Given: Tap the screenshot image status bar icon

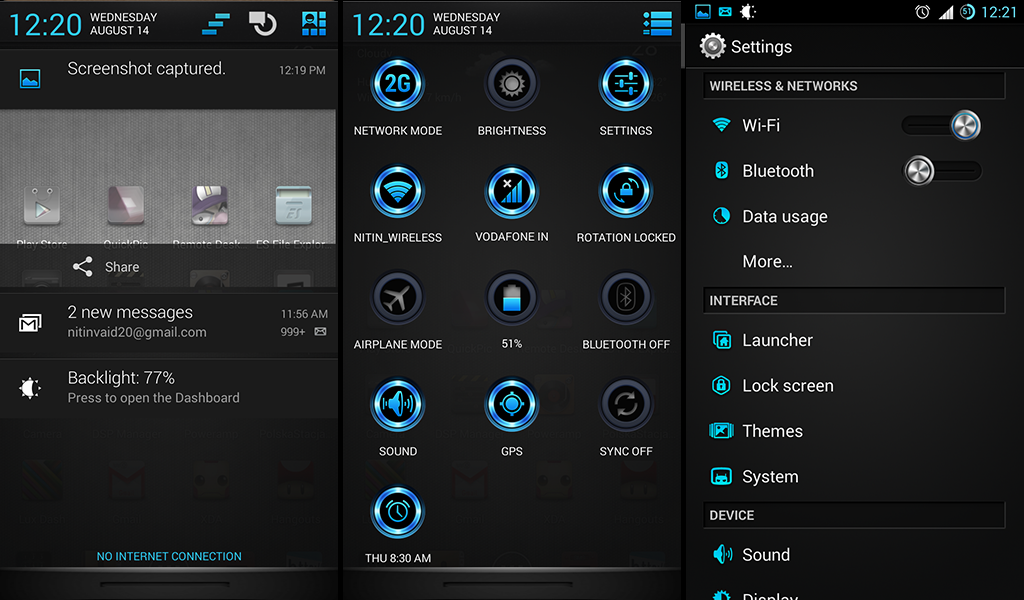Looking at the screenshot, I should pos(703,11).
